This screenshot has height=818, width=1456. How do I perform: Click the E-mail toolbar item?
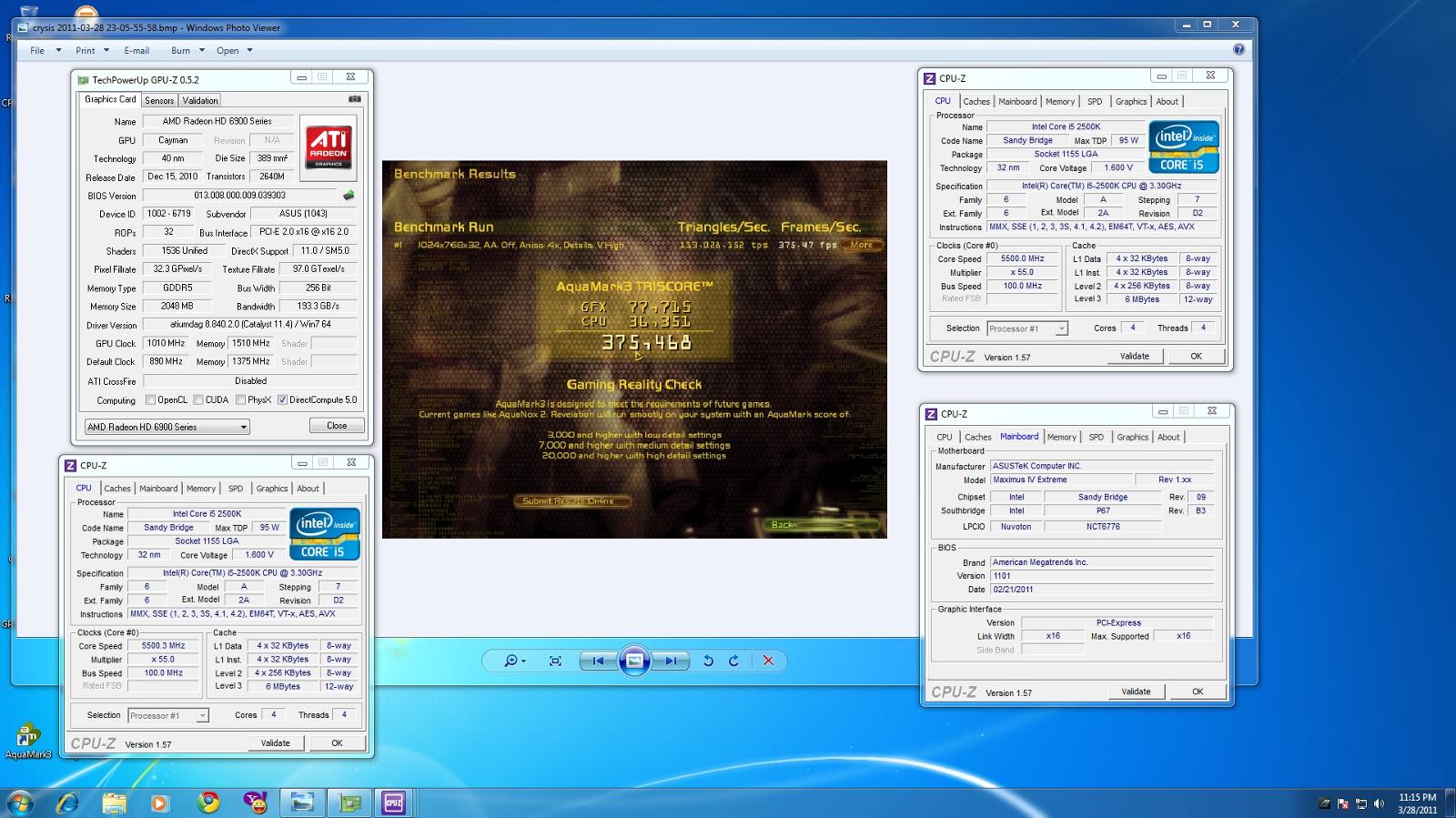point(136,50)
